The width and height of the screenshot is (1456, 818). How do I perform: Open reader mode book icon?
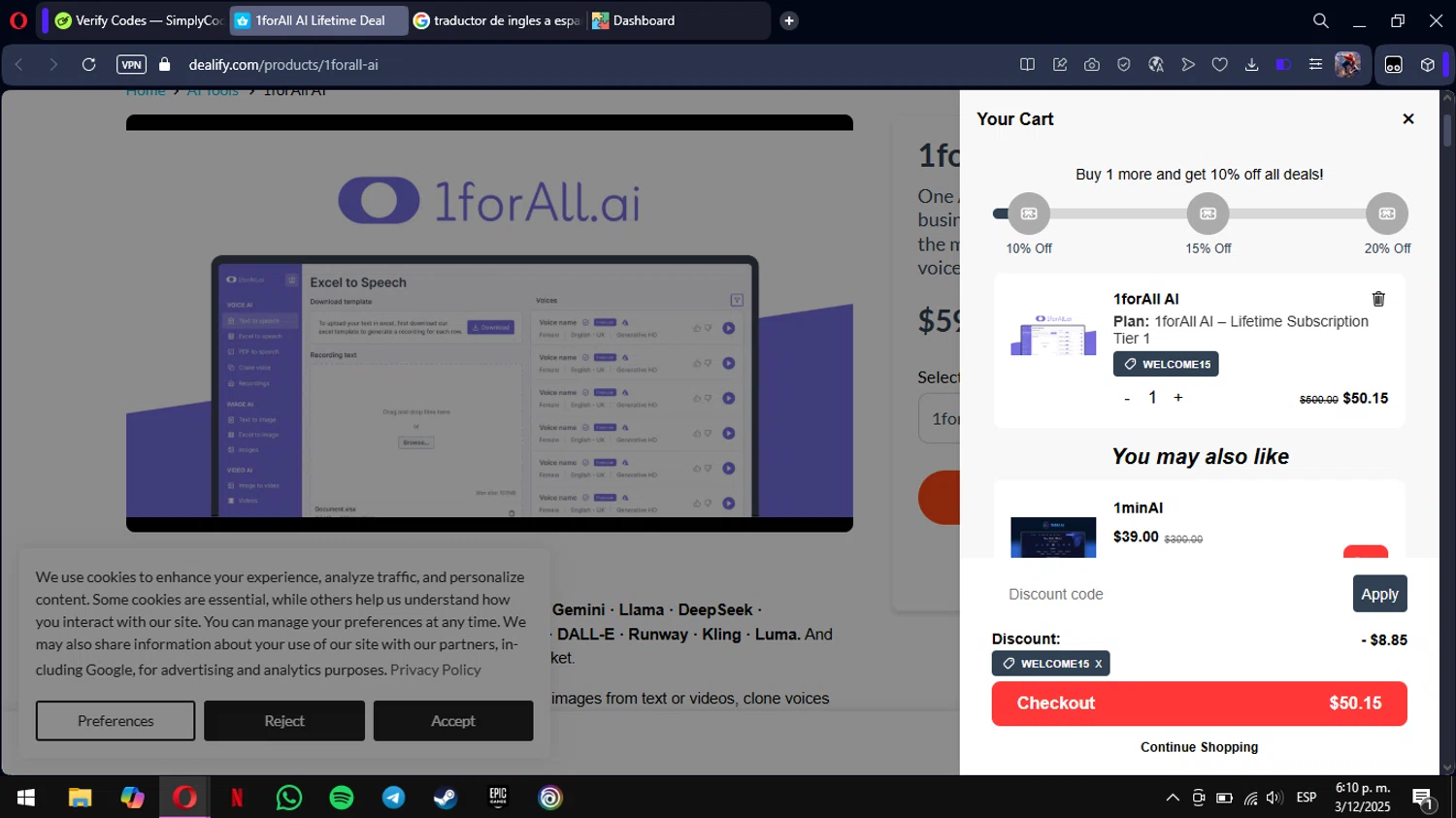pyautogui.click(x=1027, y=64)
